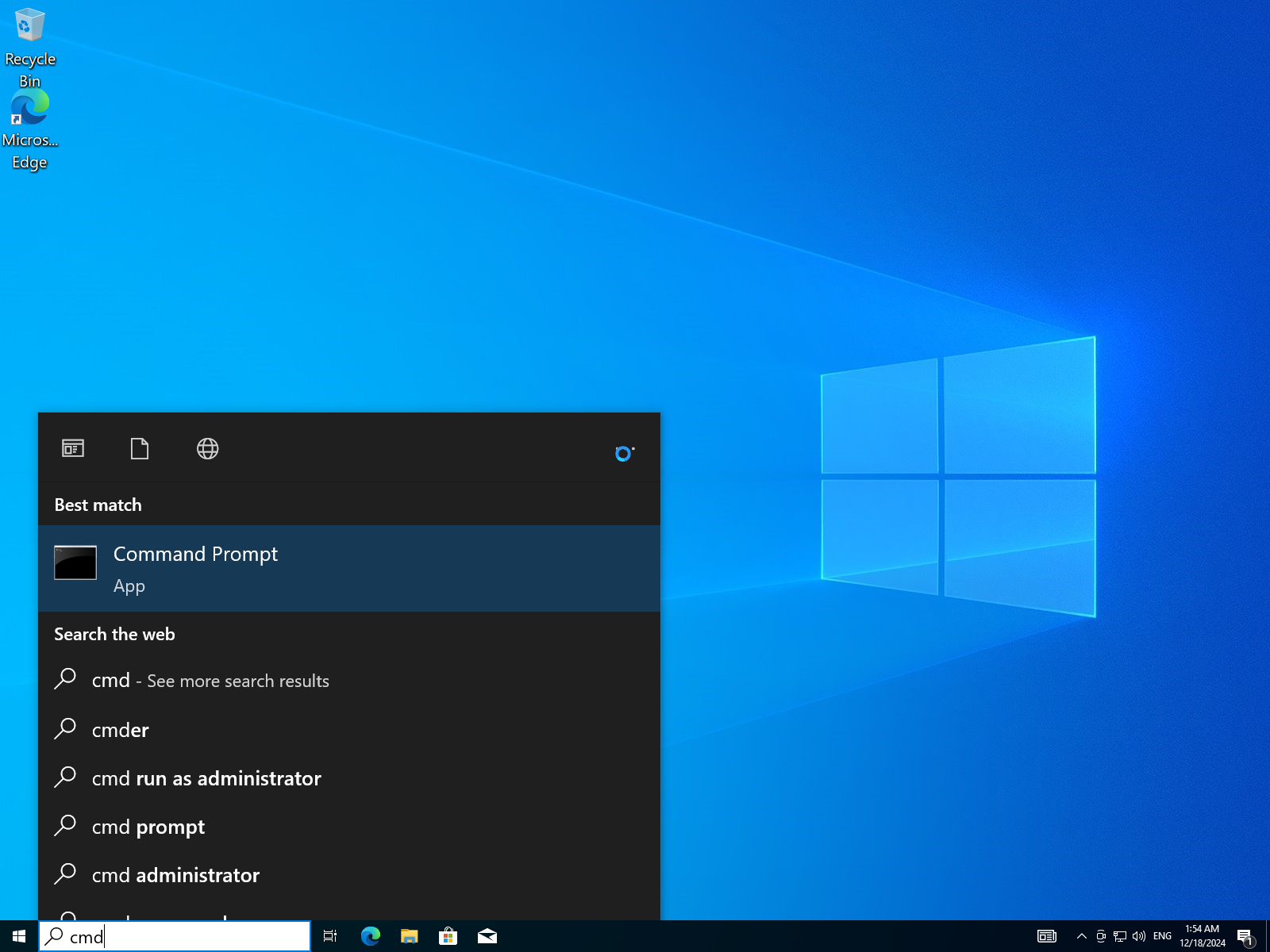Open the Mail app from taskbar
1270x952 pixels.
[487, 937]
